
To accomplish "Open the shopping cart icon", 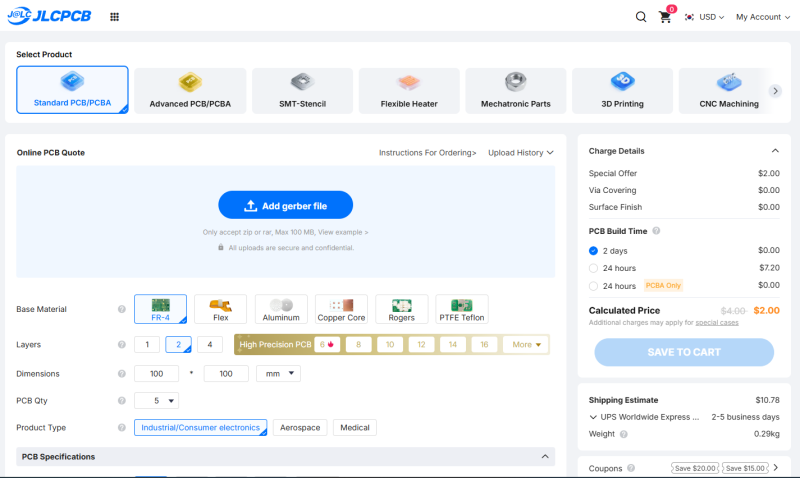I will [665, 17].
